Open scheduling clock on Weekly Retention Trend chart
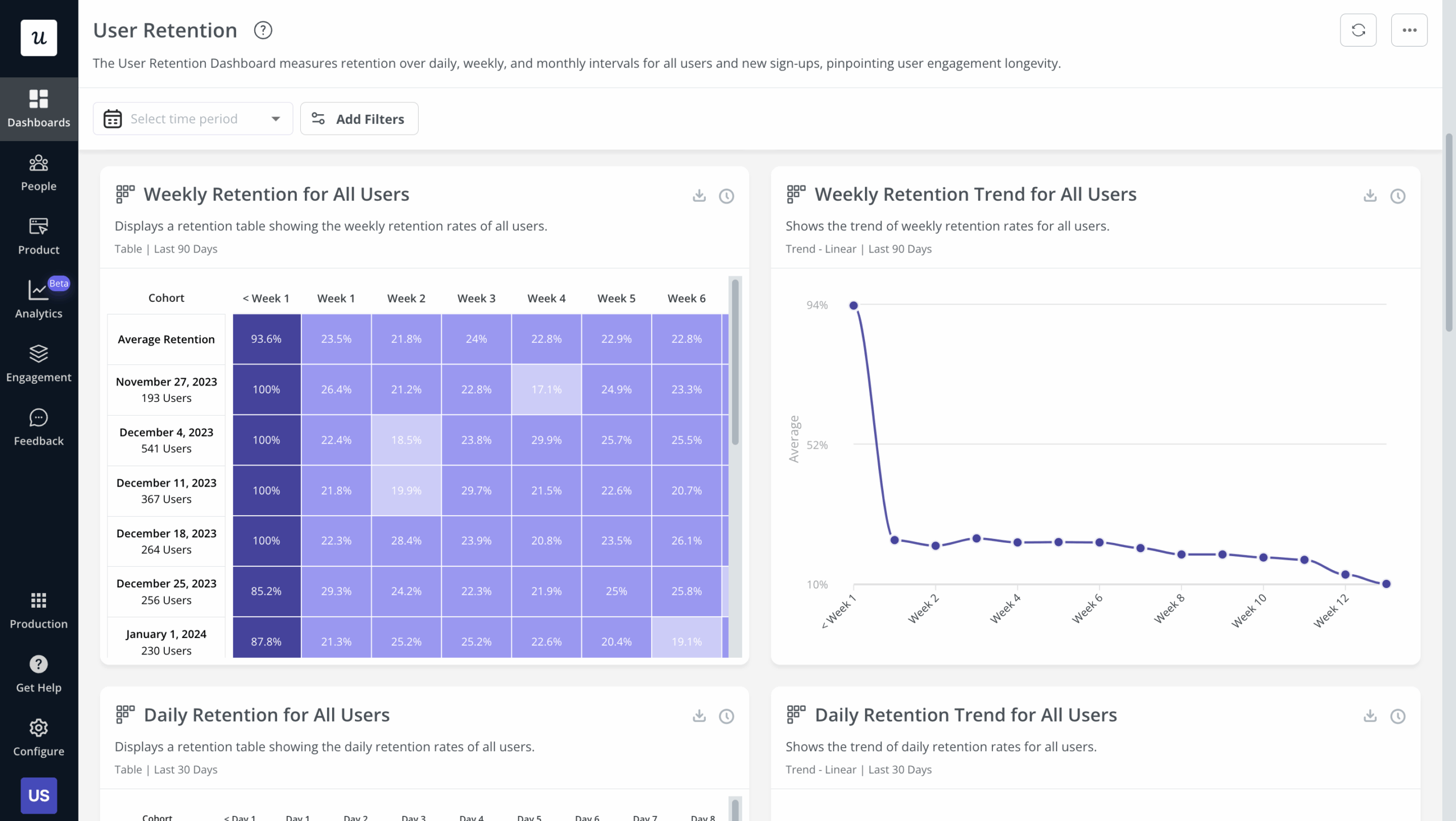1456x821 pixels. coord(1398,196)
